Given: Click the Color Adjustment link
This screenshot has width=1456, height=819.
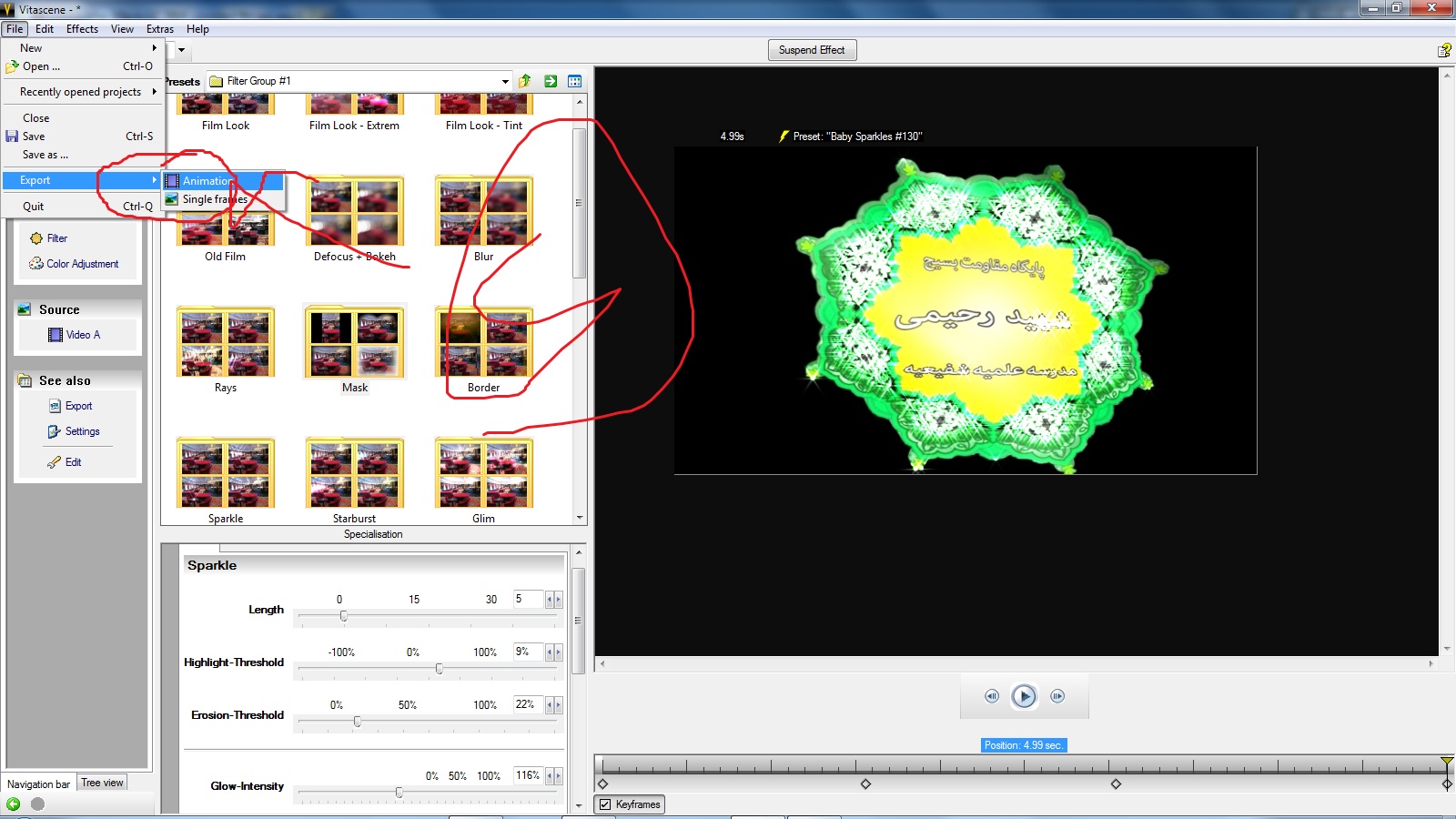Looking at the screenshot, I should point(82,264).
